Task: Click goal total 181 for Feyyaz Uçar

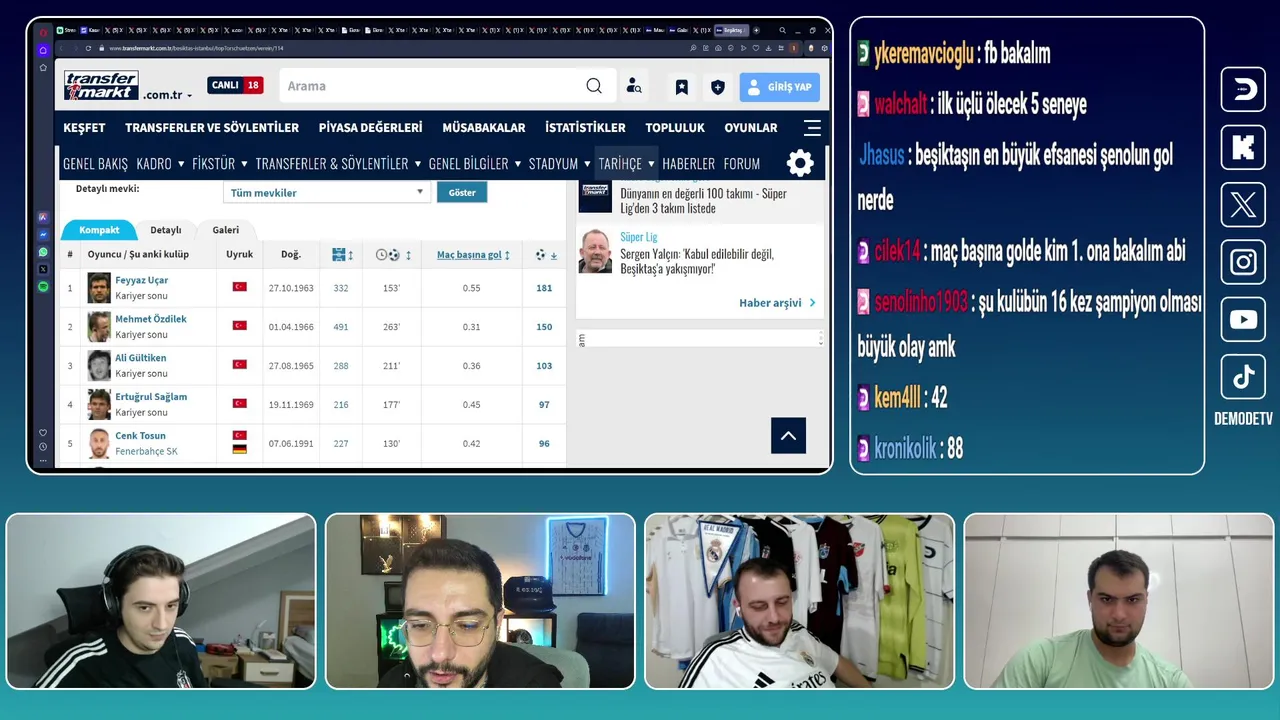Action: click(x=544, y=288)
